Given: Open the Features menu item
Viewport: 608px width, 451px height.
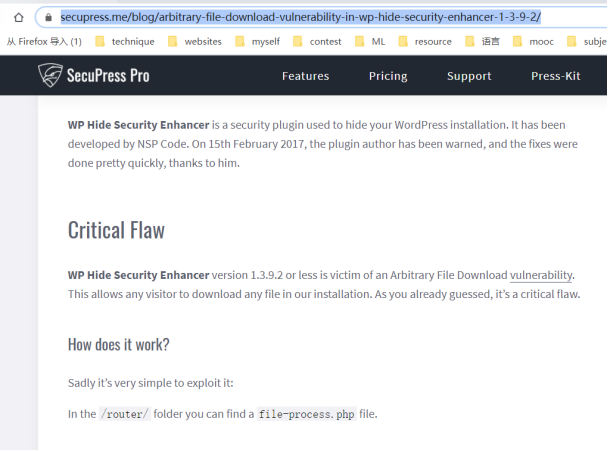Looking at the screenshot, I should 306,76.
